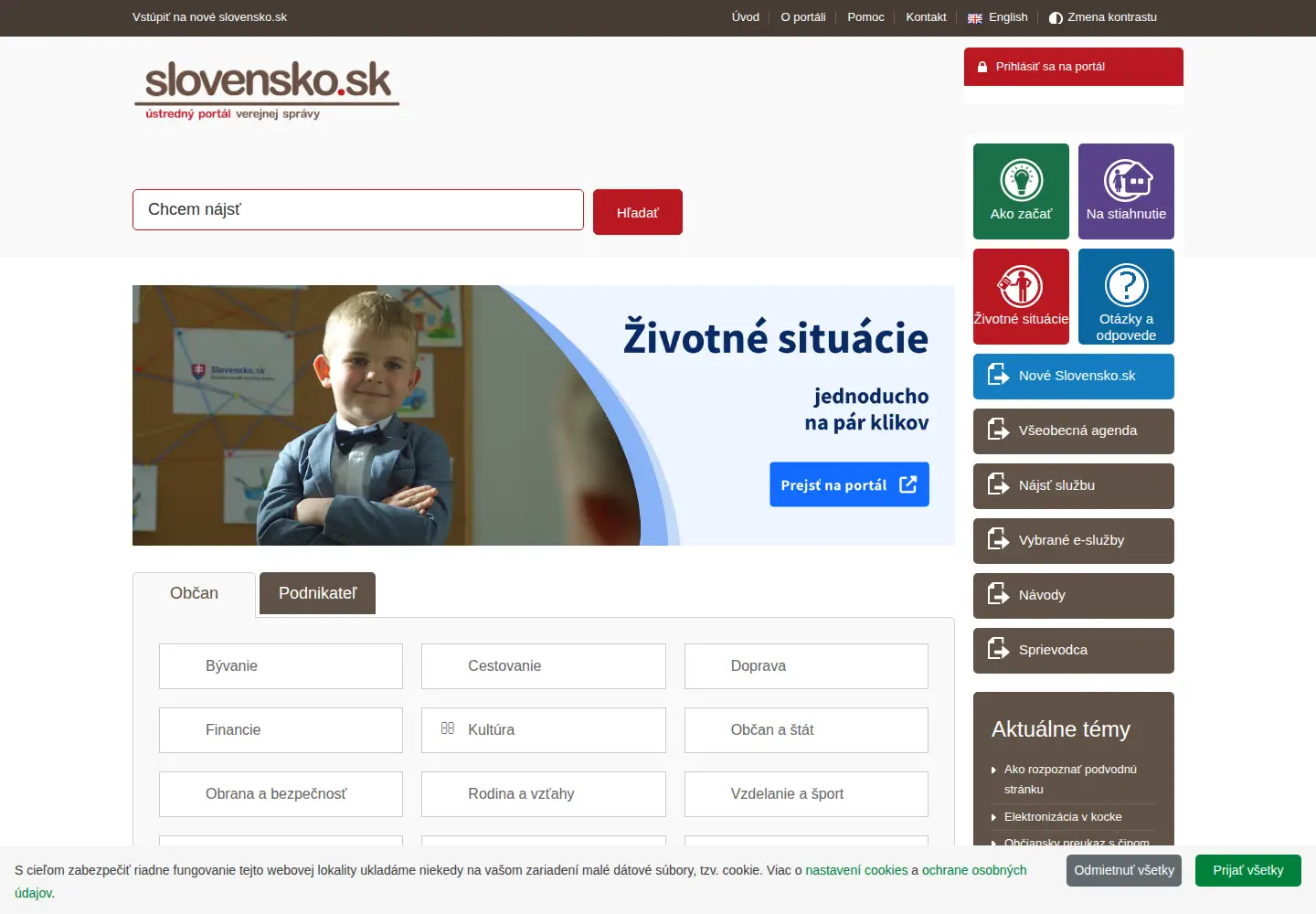This screenshot has width=1316, height=914.
Task: Click Vstúpiť na nové slovensko.sk link
Action: pos(209,17)
